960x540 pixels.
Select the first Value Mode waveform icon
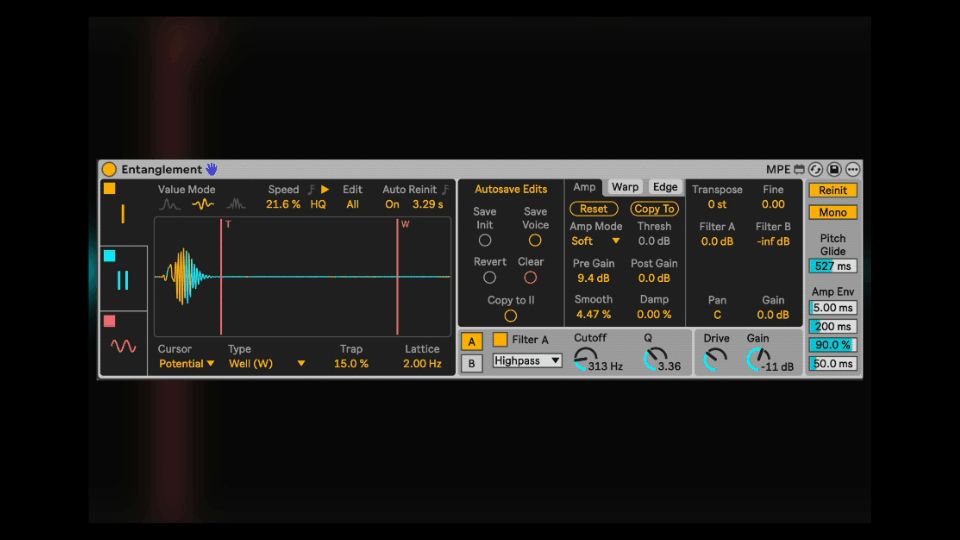(170, 204)
